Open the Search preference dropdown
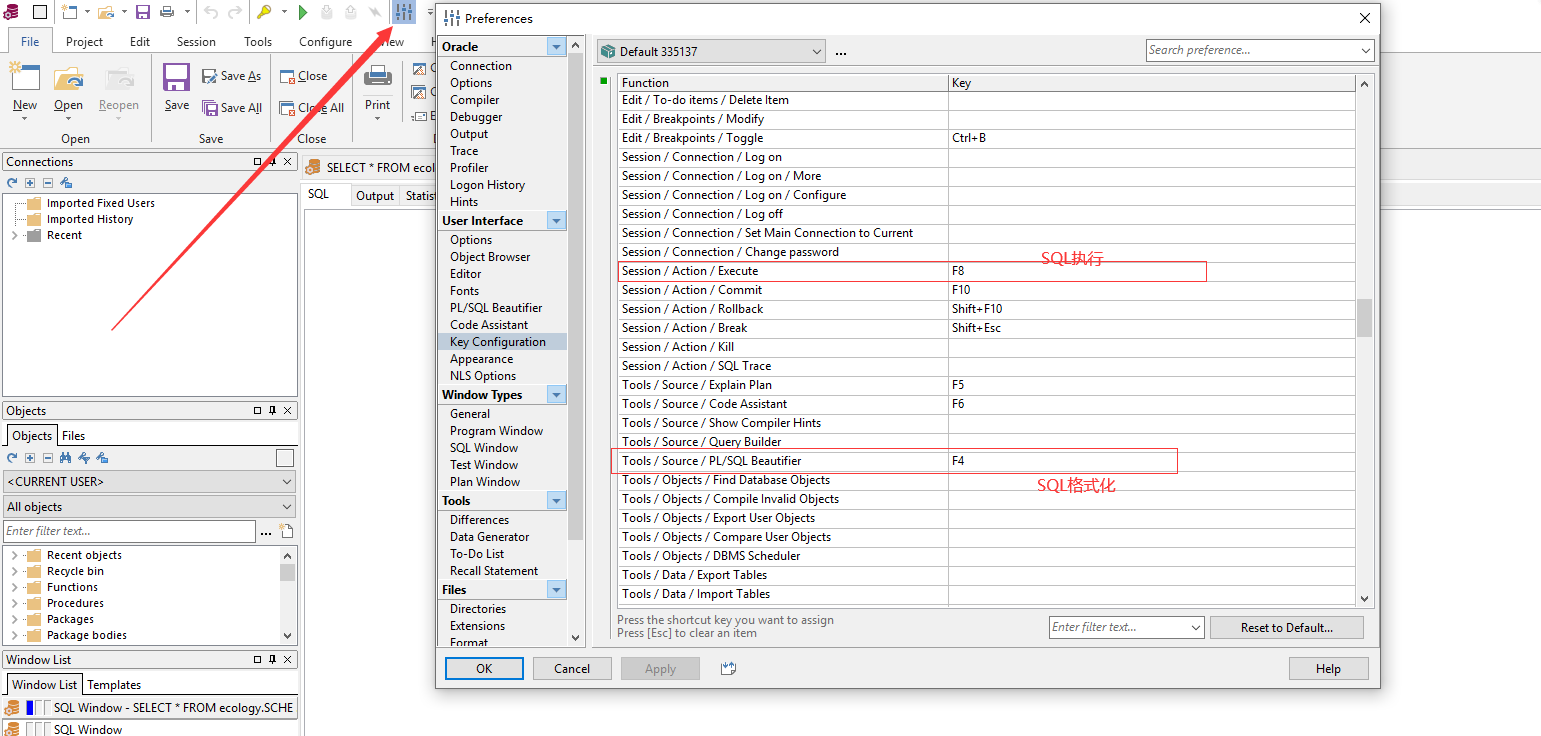The width and height of the screenshot is (1541, 736). (1366, 50)
